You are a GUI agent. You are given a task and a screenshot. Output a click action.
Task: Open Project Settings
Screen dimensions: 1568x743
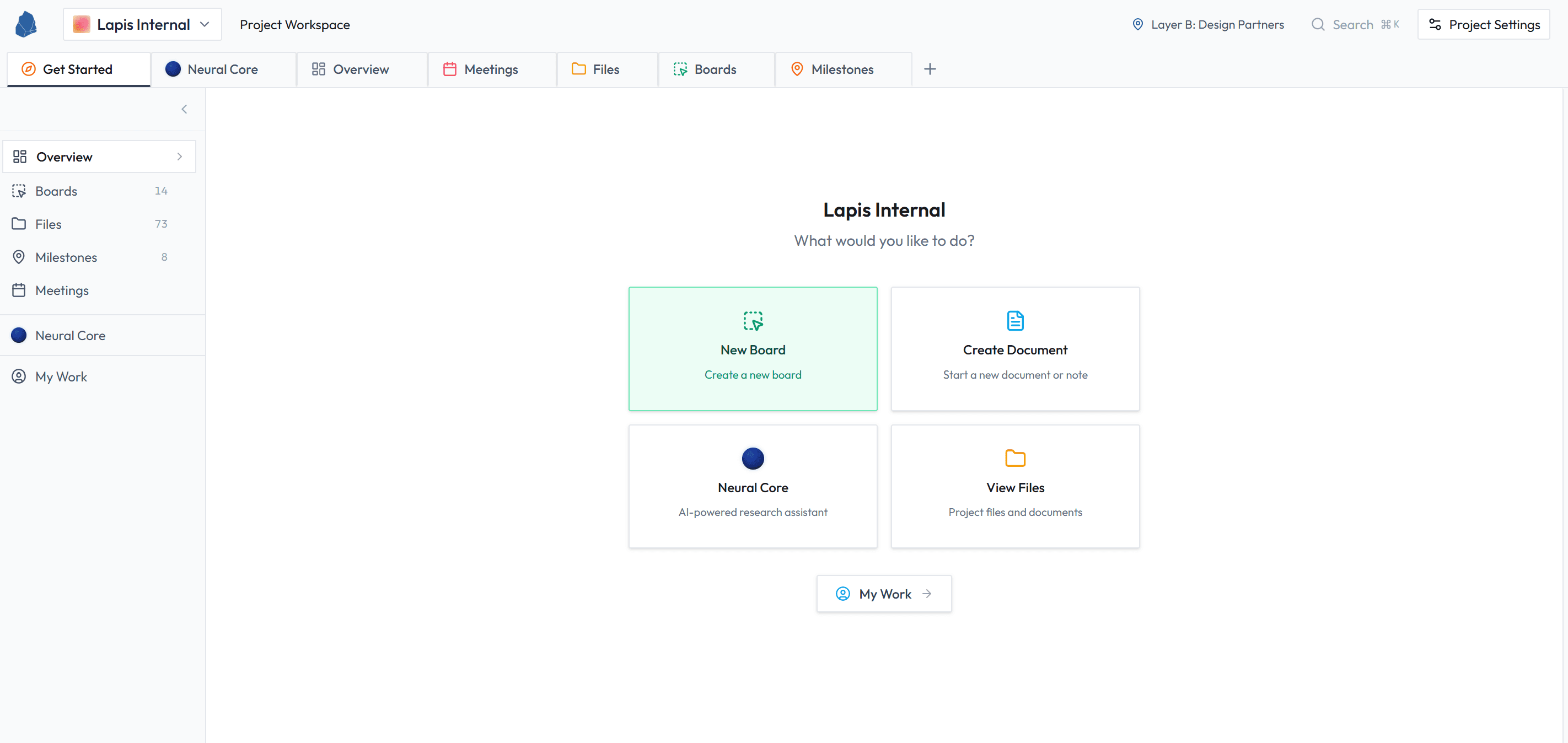pyautogui.click(x=1484, y=24)
